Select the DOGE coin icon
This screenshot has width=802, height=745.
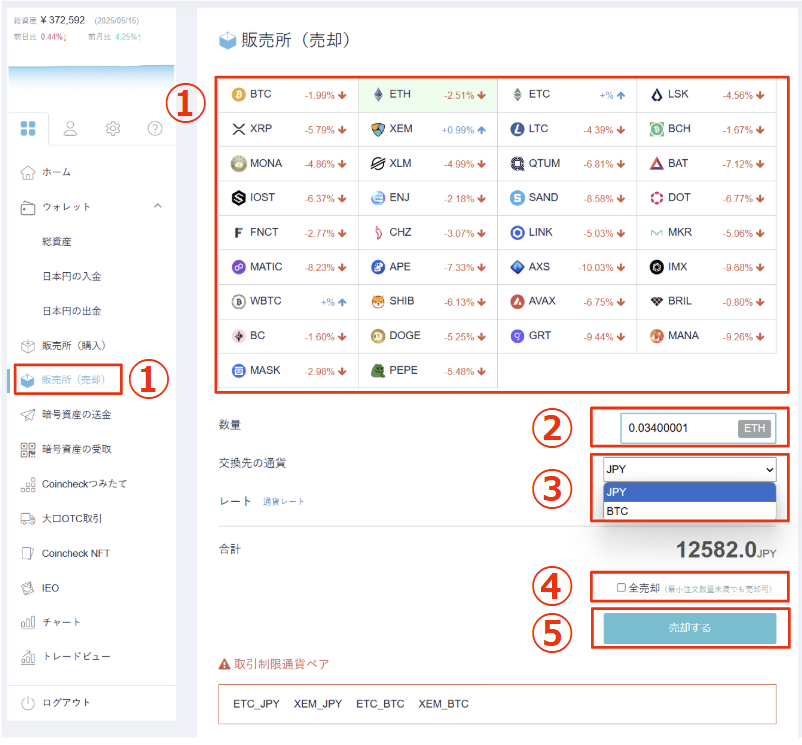click(377, 336)
